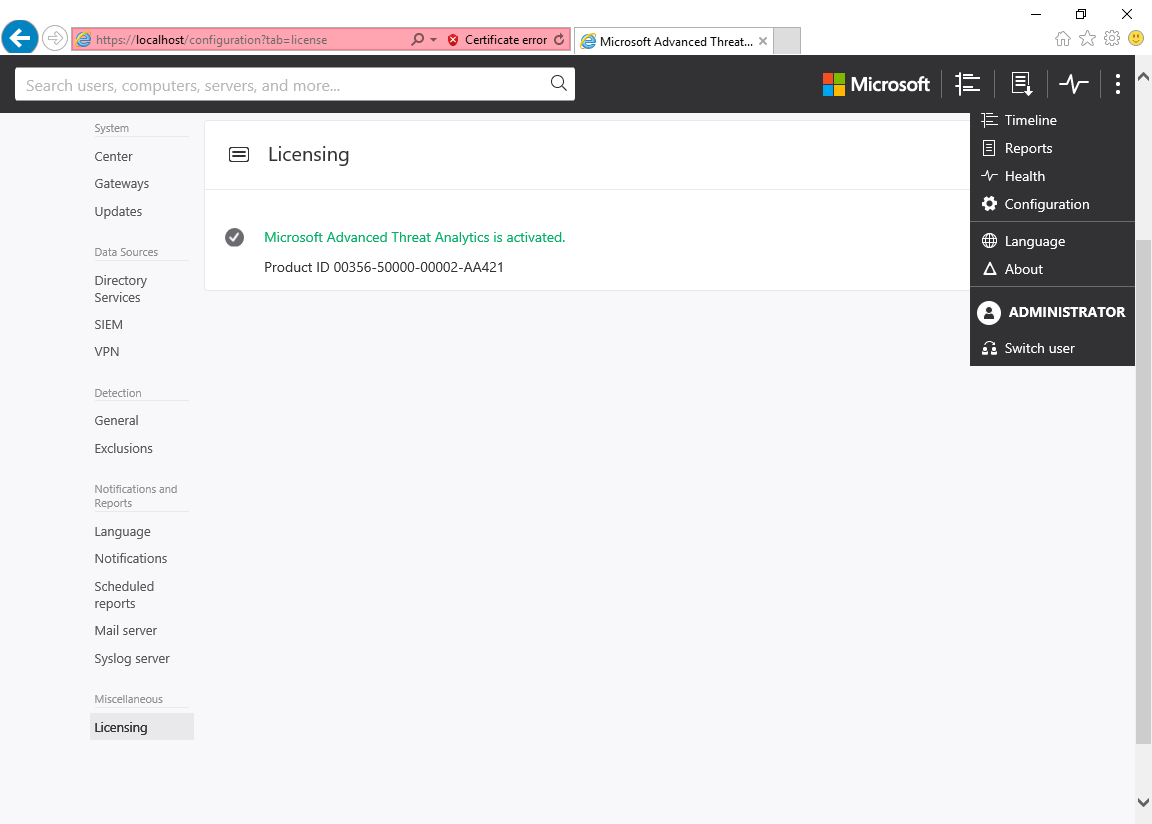The image size is (1152, 824).
Task: Open Scheduled reports in the sidebar
Action: click(124, 595)
